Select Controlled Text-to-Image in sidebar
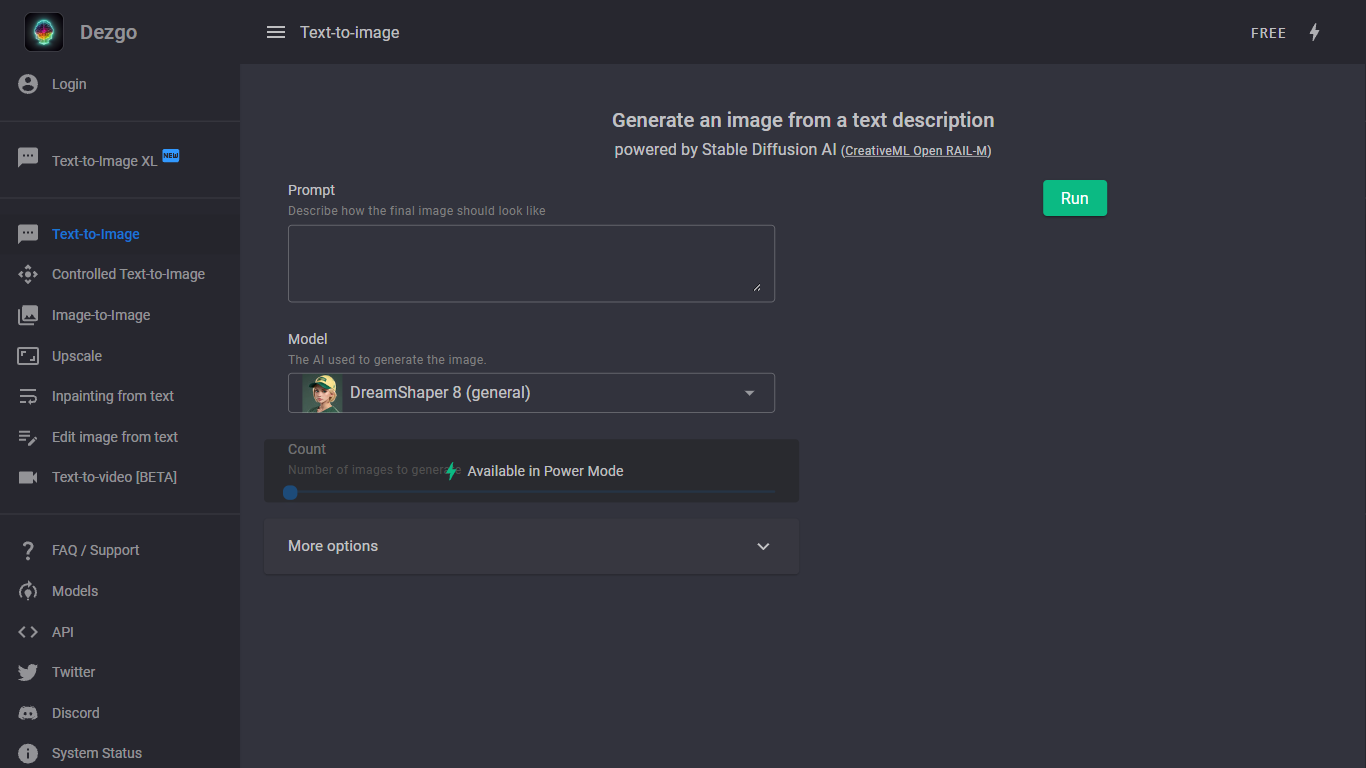This screenshot has width=1366, height=768. [128, 274]
